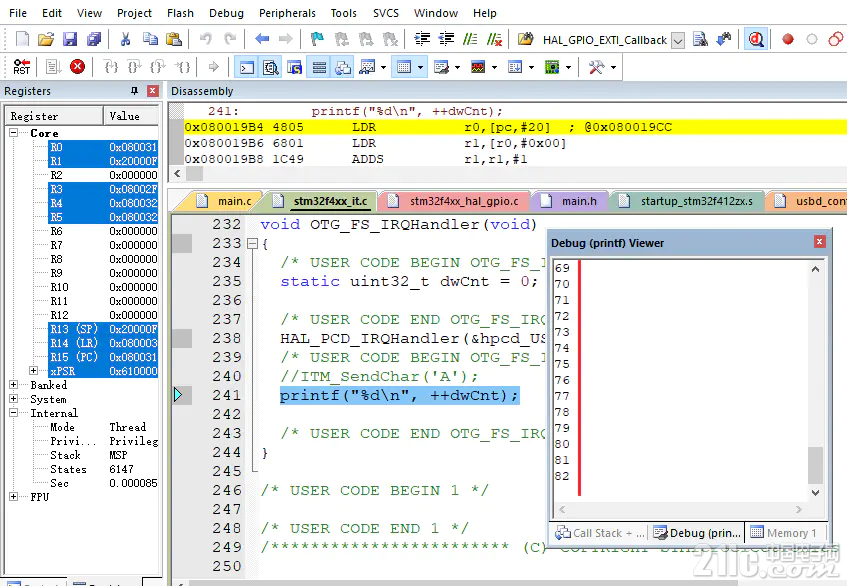The image size is (847, 586).
Task: Open the HAL_GPIO_EXTI_Callback search dropdown arrow
Action: click(678, 40)
